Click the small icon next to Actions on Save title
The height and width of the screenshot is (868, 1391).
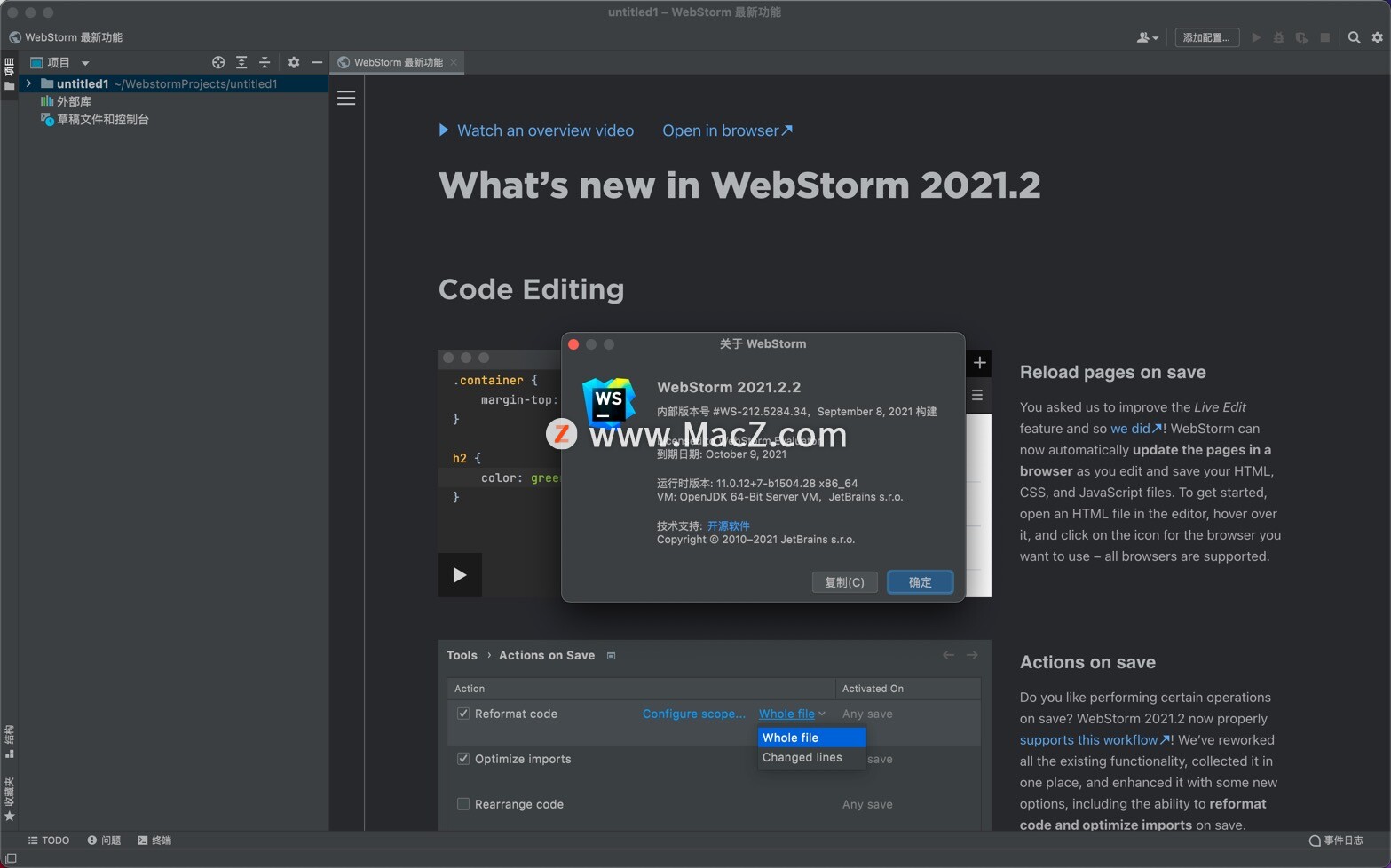(x=611, y=656)
